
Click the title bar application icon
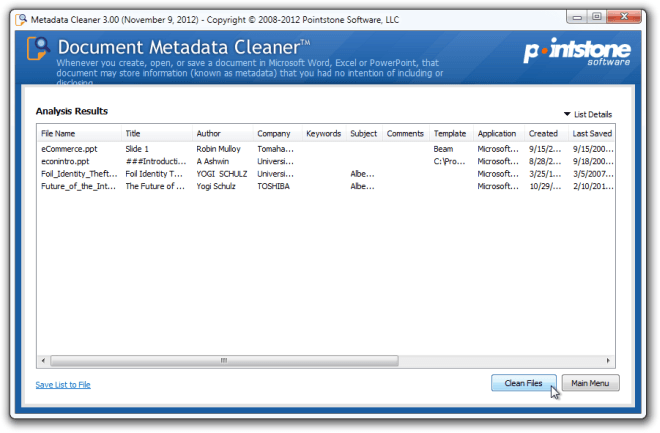point(21,19)
